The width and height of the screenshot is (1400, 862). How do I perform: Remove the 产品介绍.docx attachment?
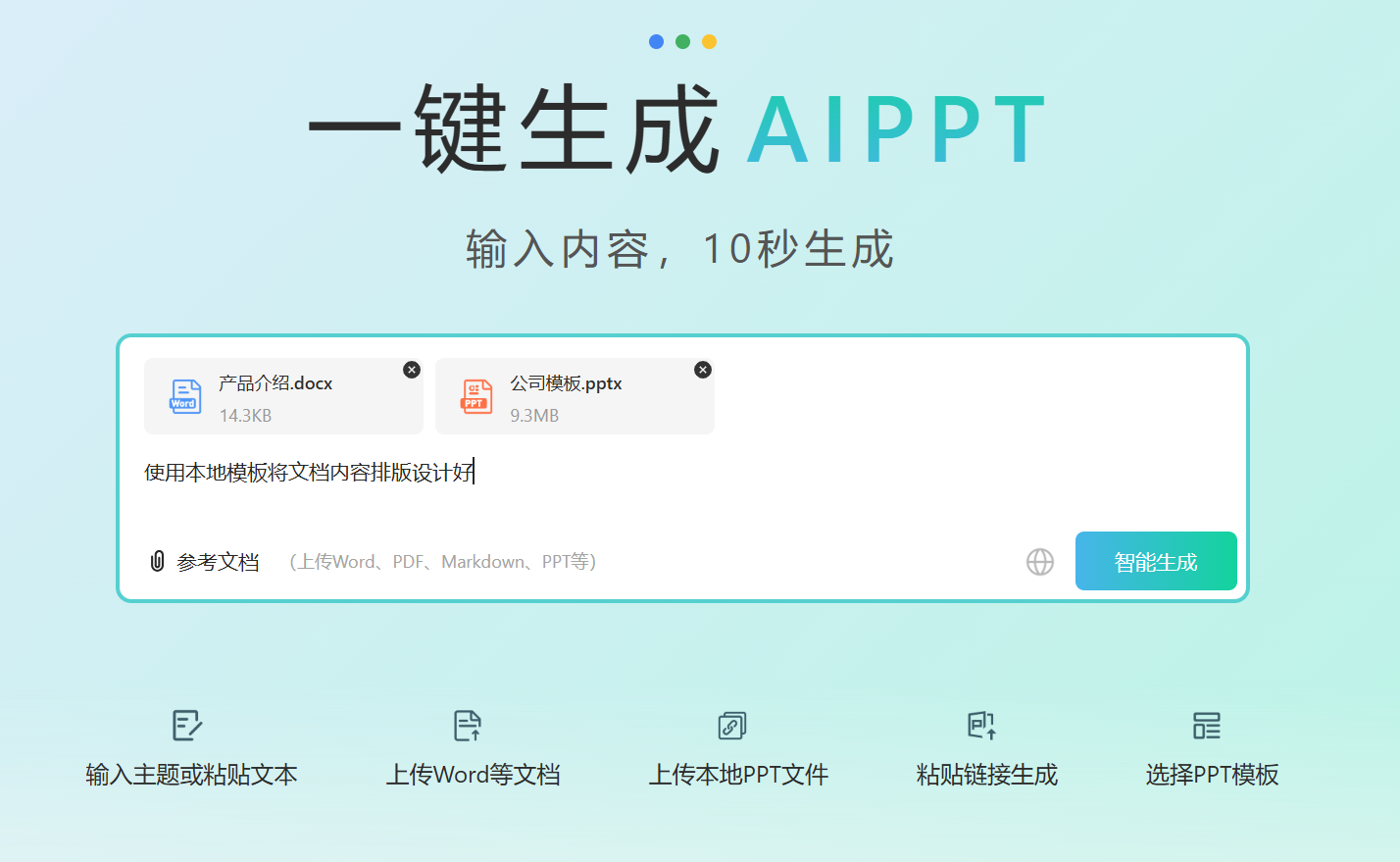click(x=412, y=370)
